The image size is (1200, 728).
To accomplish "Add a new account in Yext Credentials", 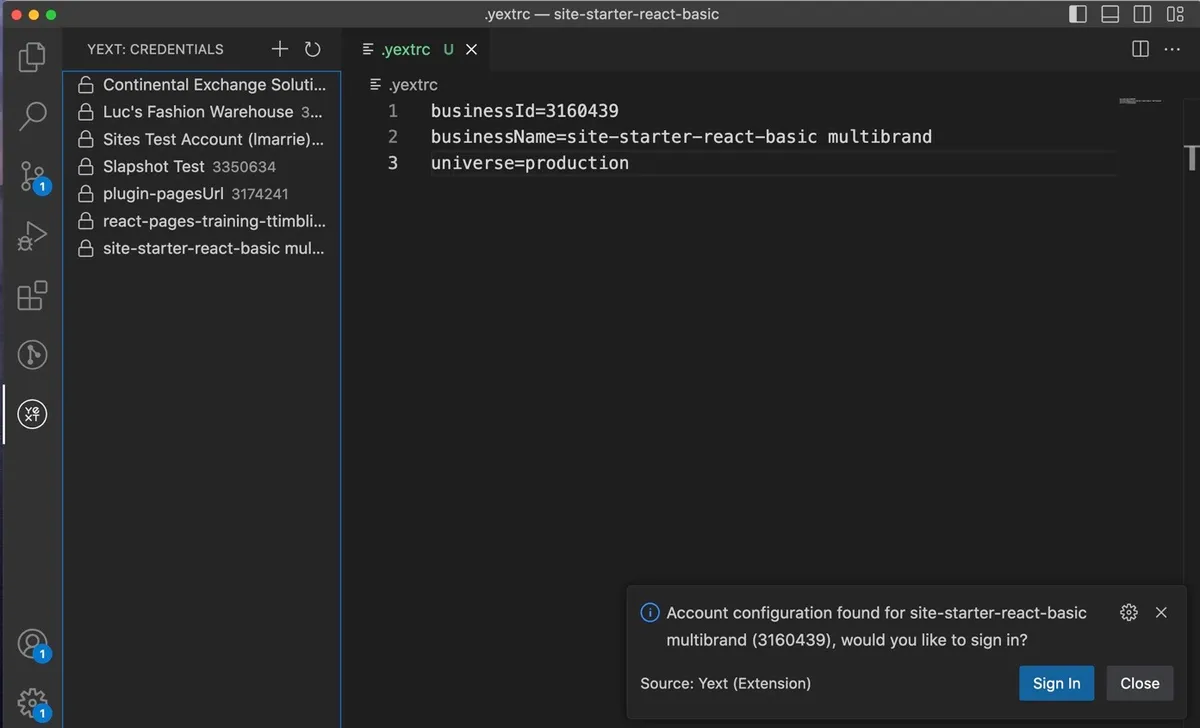I will pyautogui.click(x=279, y=48).
